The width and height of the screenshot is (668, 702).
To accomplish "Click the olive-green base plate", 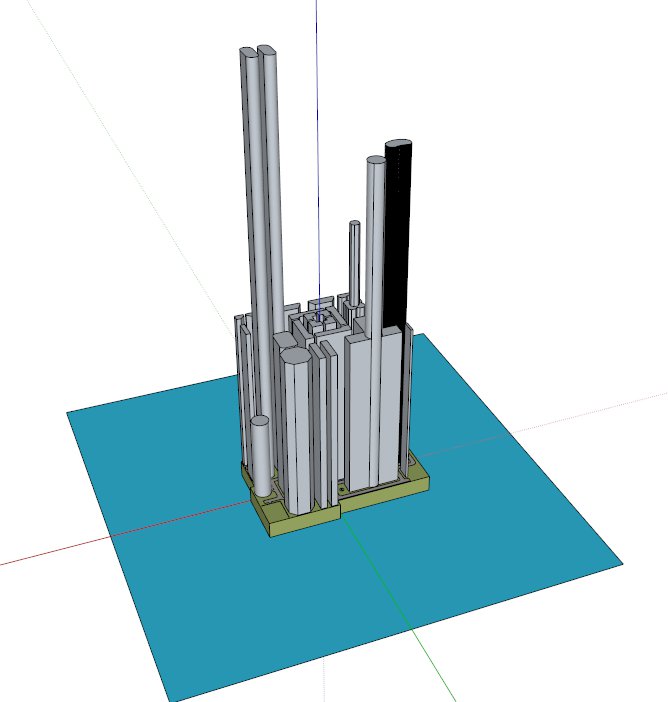I will [x=304, y=523].
